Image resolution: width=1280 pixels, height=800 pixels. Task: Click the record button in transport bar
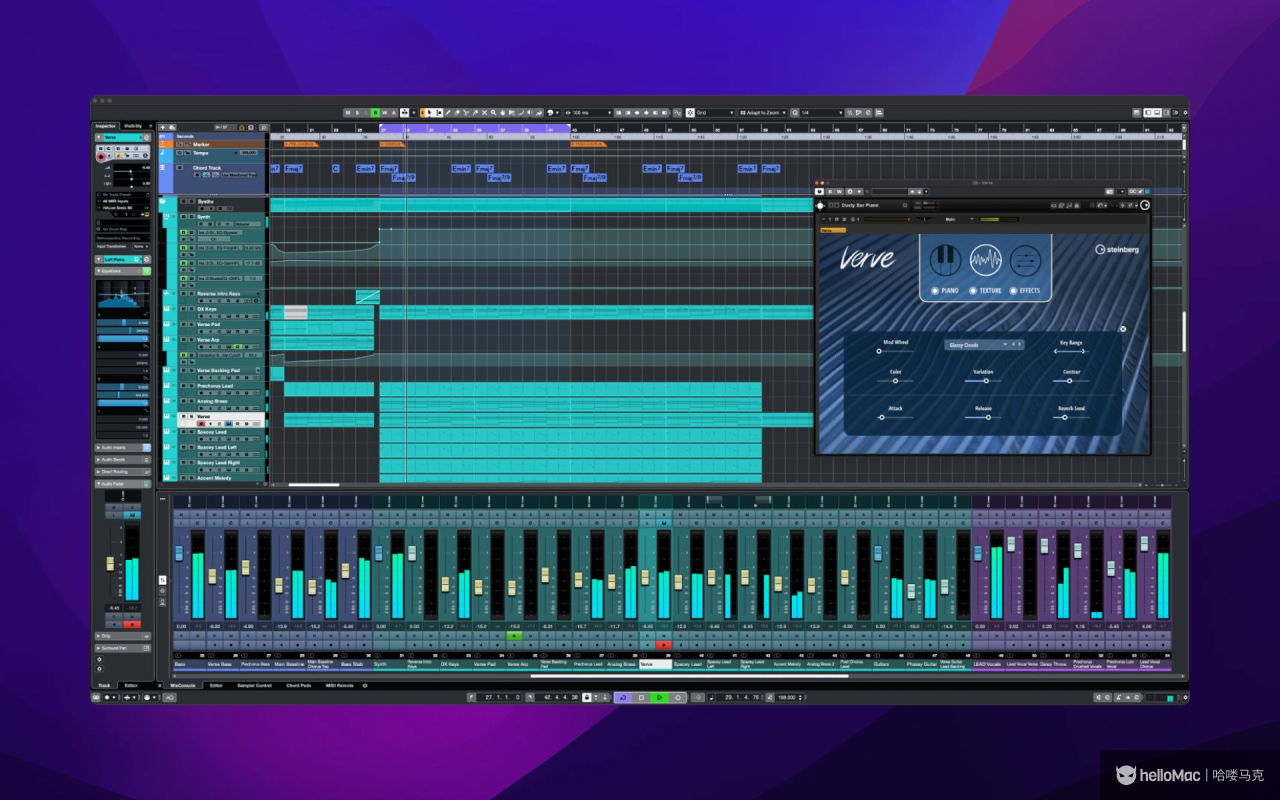coord(678,696)
